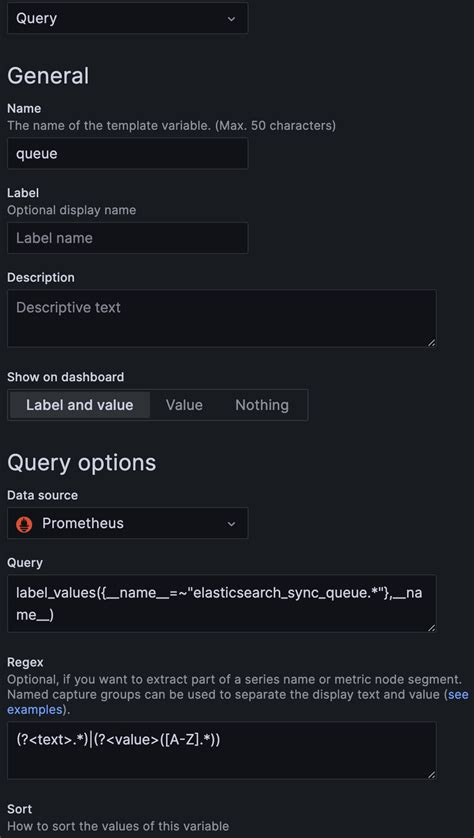Click the Regex textarea resize handle
This screenshot has width=474, height=838.
tap(431, 774)
